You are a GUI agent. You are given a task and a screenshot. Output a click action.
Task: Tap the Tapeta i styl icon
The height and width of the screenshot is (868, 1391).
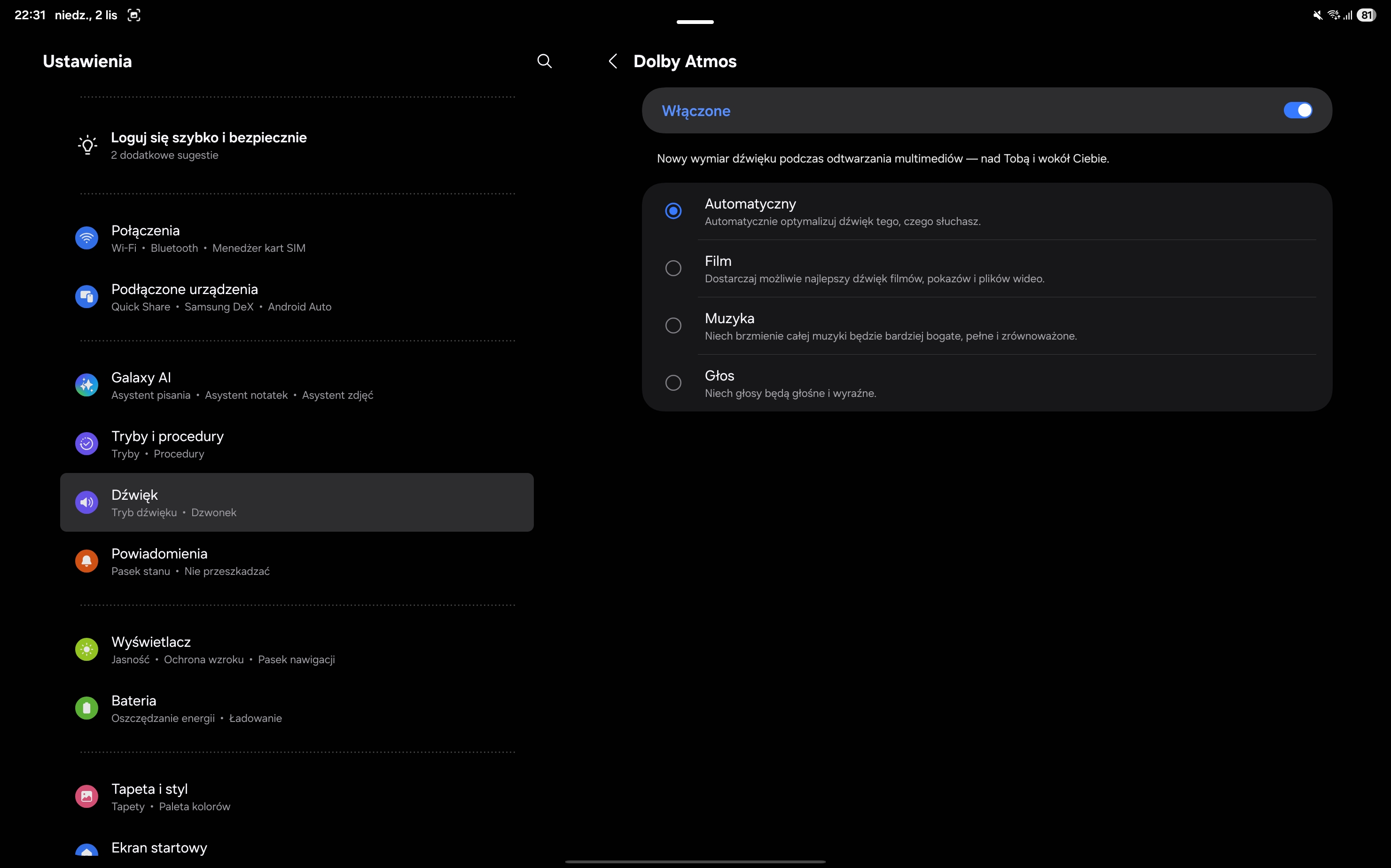click(x=87, y=796)
